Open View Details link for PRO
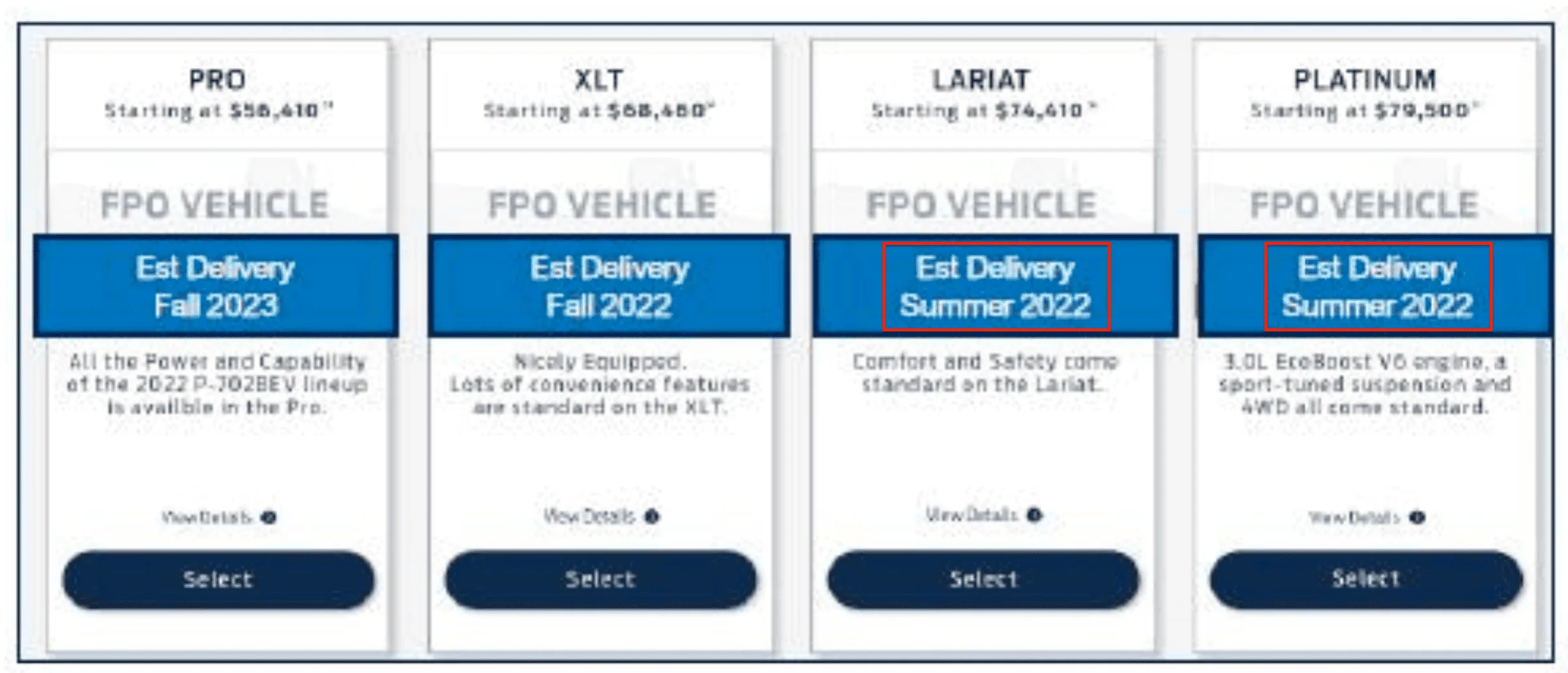Screen dimensions: 1568x673 206,518
